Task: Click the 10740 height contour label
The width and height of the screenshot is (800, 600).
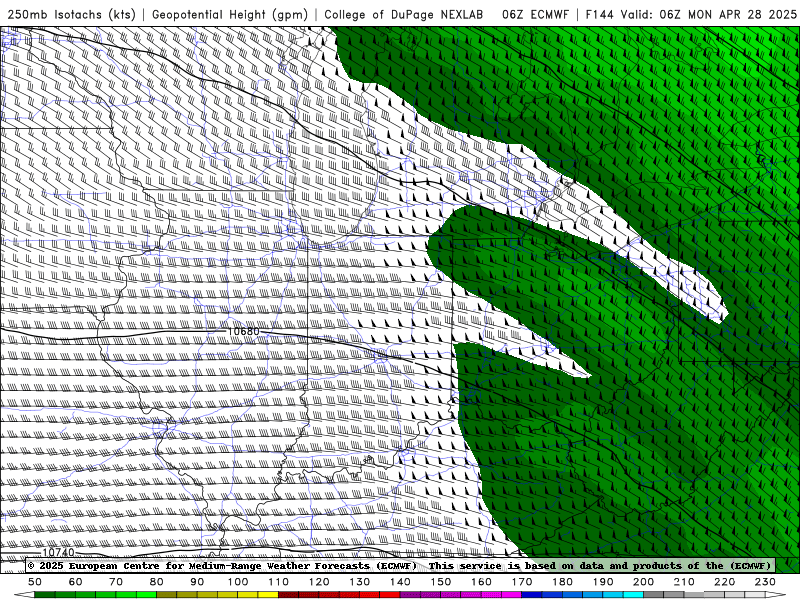Action: click(58, 553)
